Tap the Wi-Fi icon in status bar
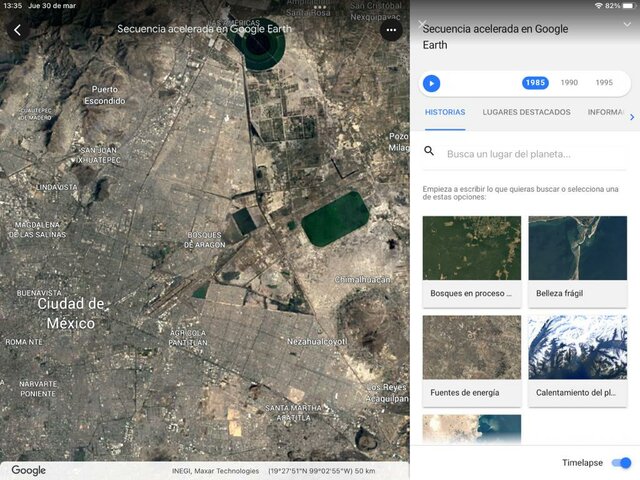Viewport: 640px width, 480px height. coord(599,6)
